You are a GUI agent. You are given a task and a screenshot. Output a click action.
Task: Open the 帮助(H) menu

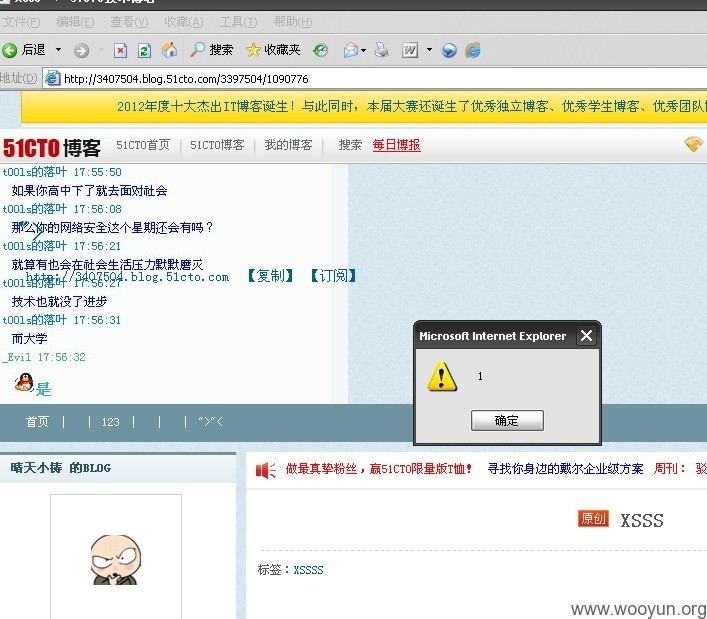click(x=293, y=22)
